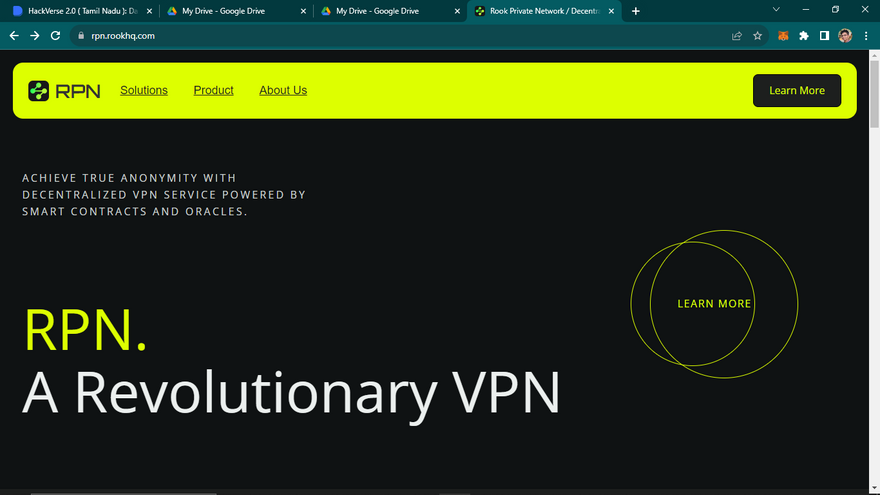Visit the About Us link

[x=283, y=90]
